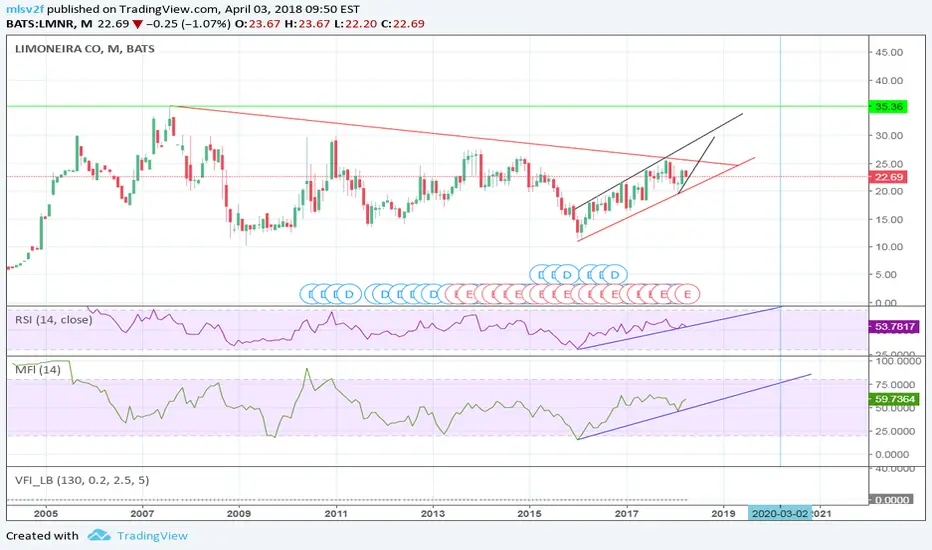Click the 2013 label on the time axis
This screenshot has height=550, width=932.
point(433,514)
